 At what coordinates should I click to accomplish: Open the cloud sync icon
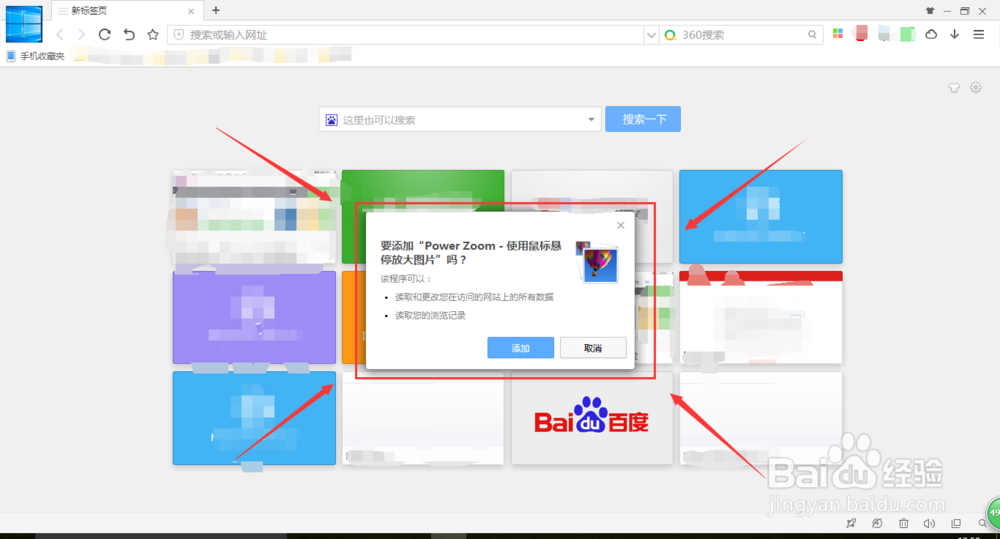point(931,34)
